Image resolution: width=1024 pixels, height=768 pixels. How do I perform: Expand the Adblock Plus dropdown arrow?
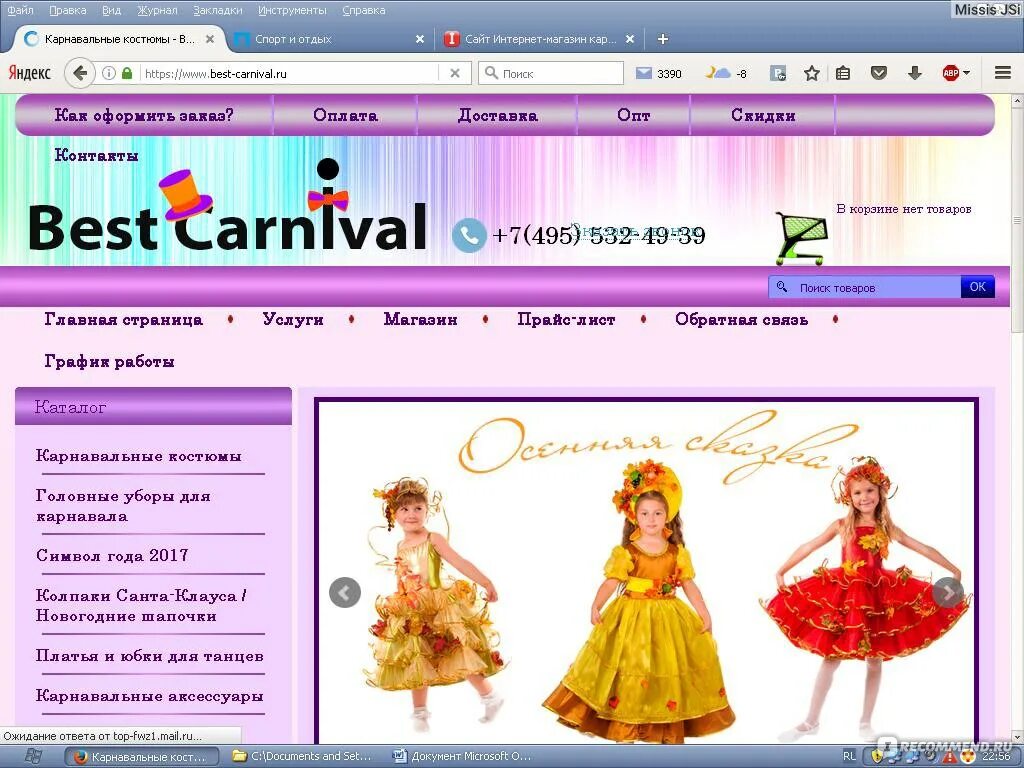tap(967, 73)
